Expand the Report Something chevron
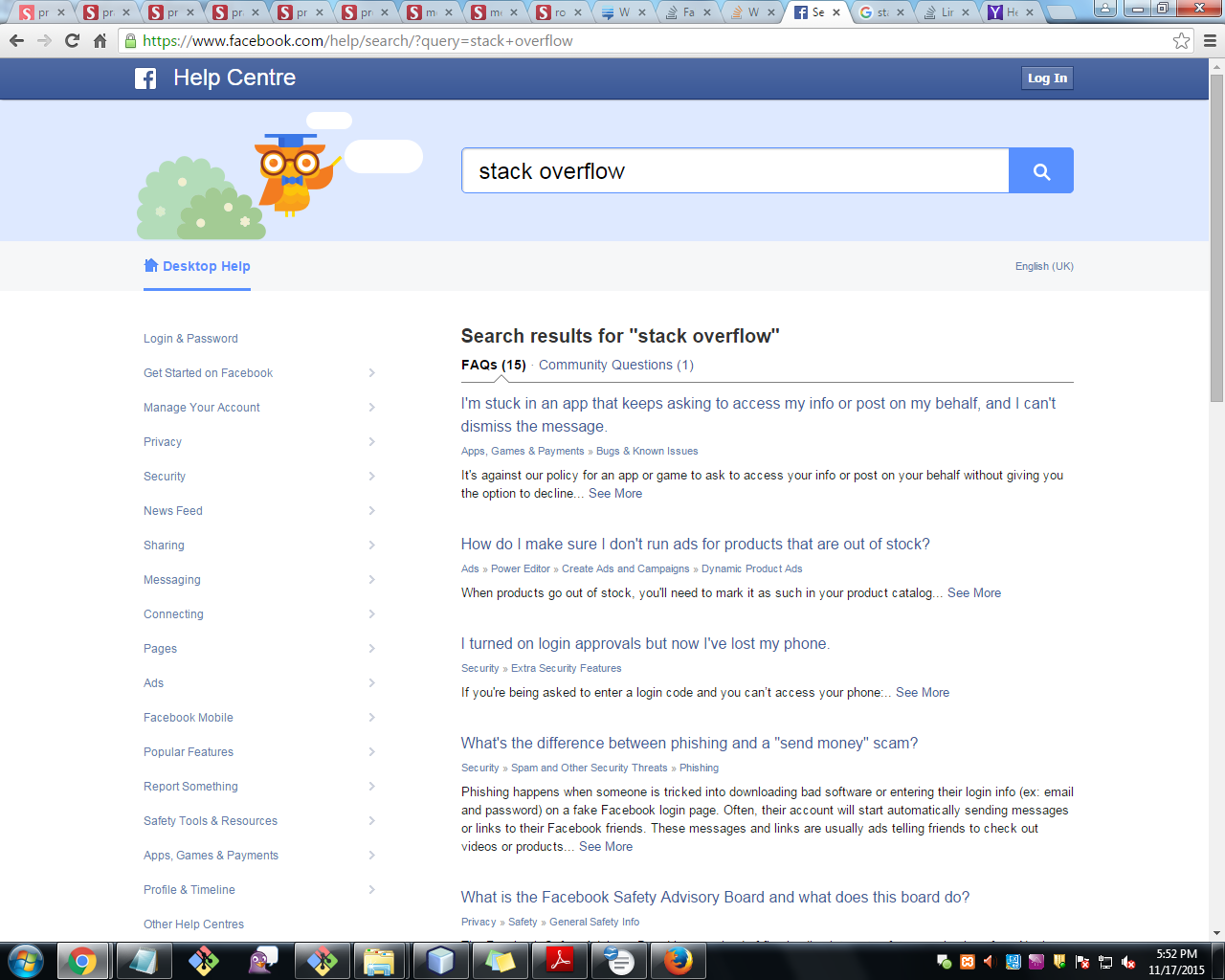This screenshot has height=980, width=1225. click(x=372, y=787)
